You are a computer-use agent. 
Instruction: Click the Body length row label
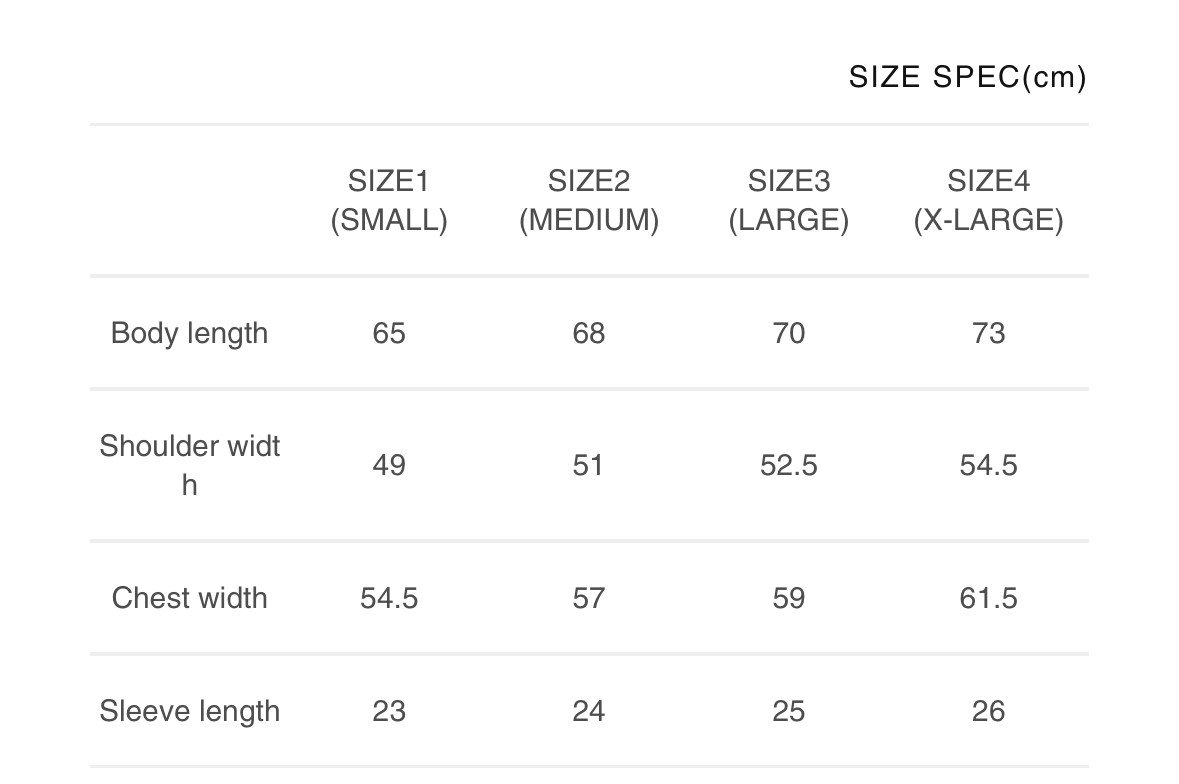coord(189,333)
